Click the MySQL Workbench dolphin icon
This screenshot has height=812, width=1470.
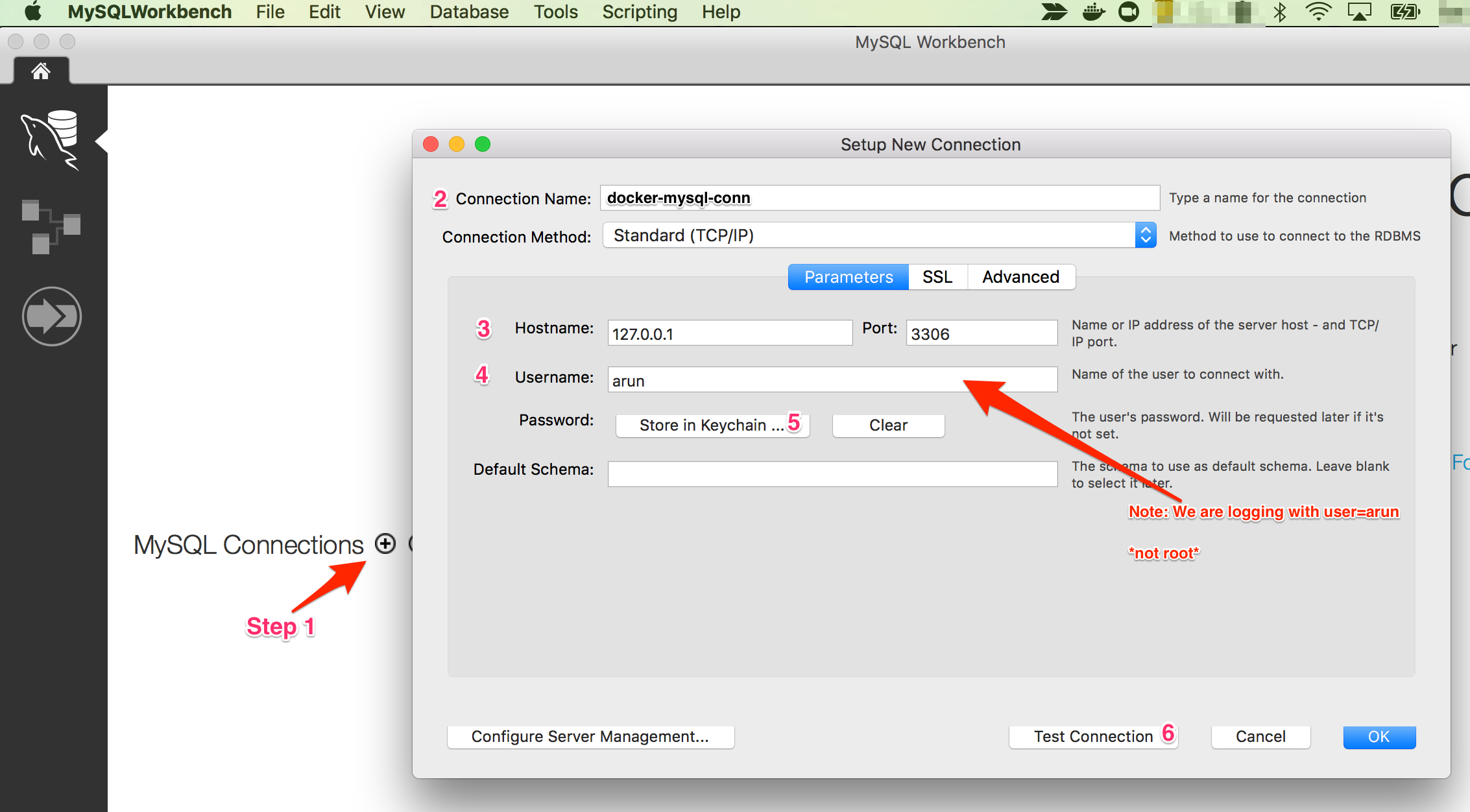click(x=54, y=141)
